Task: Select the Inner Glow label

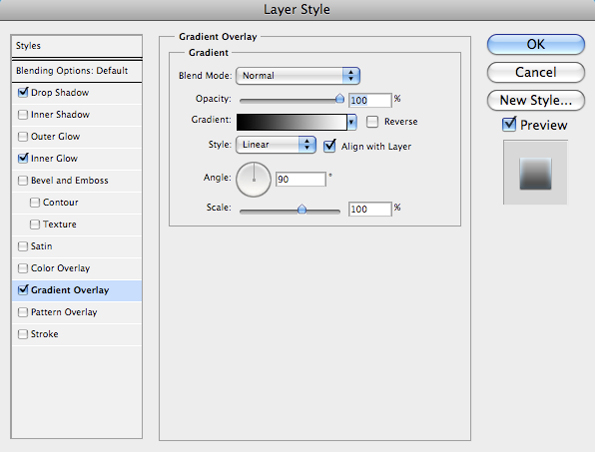Action: (x=54, y=159)
